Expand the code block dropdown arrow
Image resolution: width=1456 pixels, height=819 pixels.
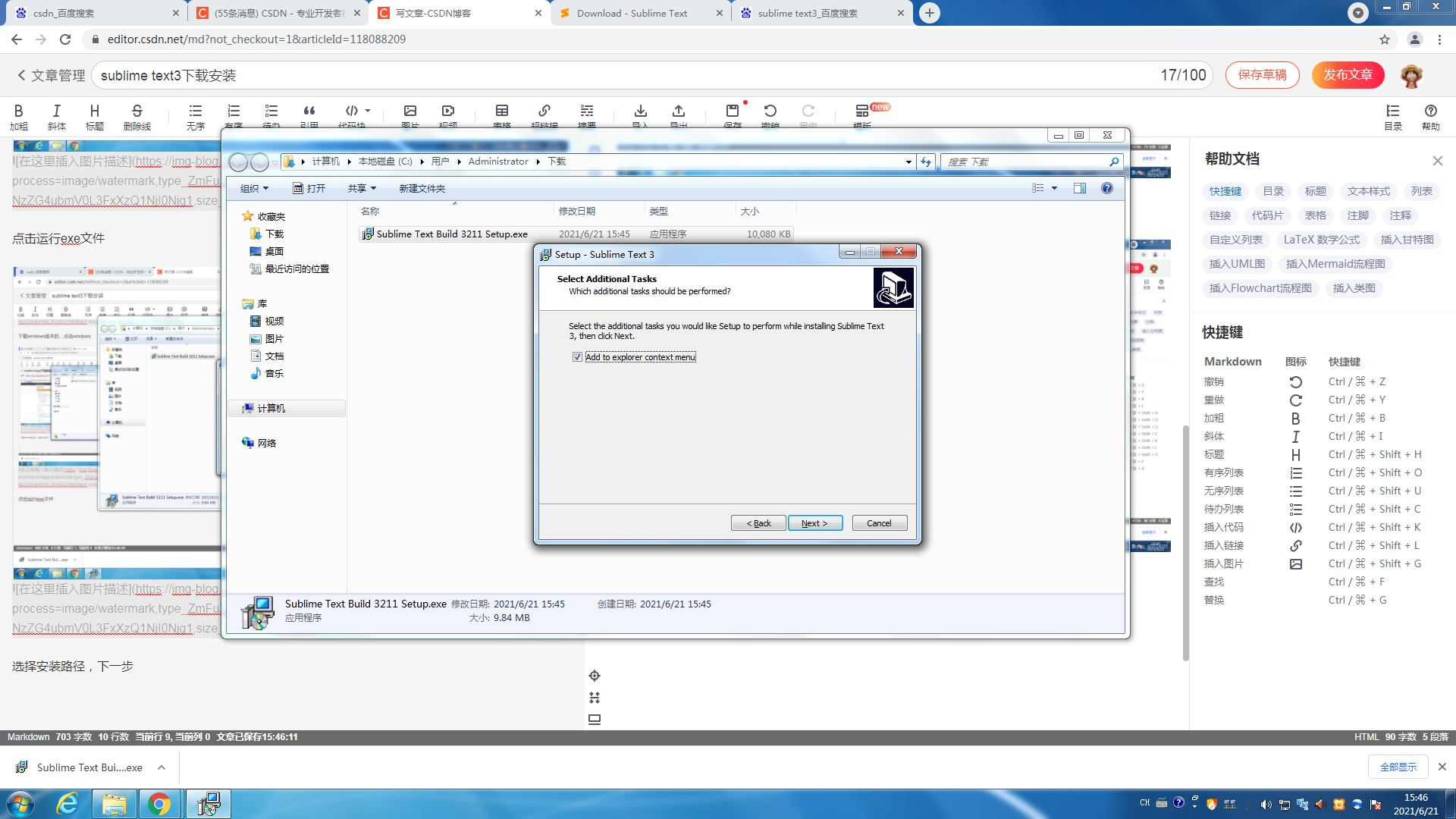click(368, 111)
